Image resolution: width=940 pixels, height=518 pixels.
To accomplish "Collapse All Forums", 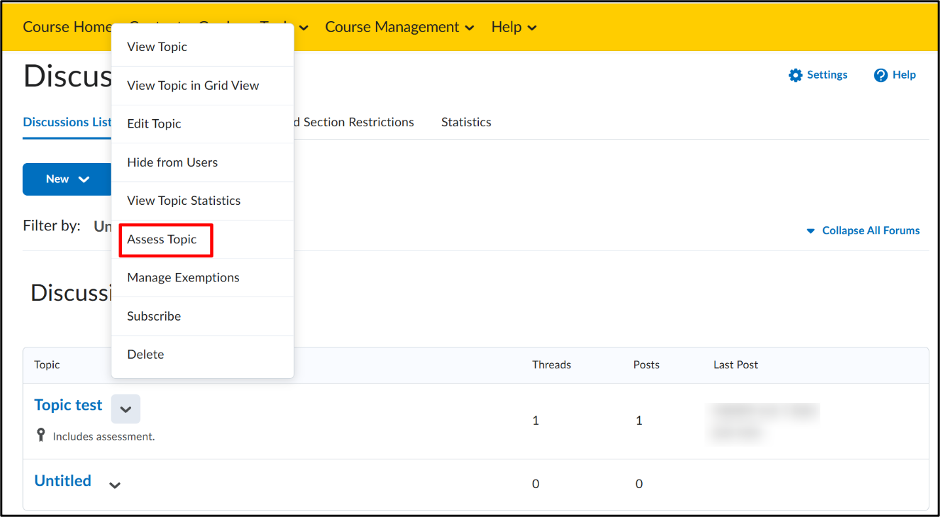I will point(862,230).
